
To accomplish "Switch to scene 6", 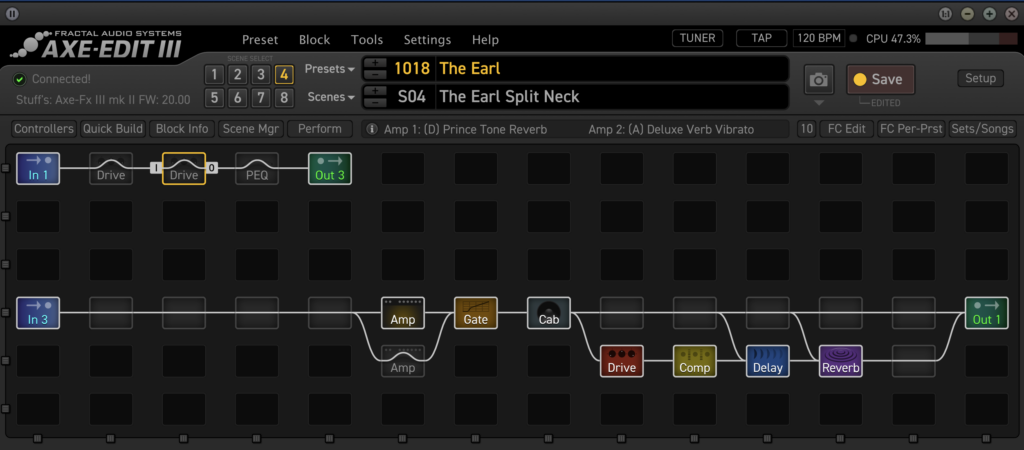I will click(x=238, y=98).
